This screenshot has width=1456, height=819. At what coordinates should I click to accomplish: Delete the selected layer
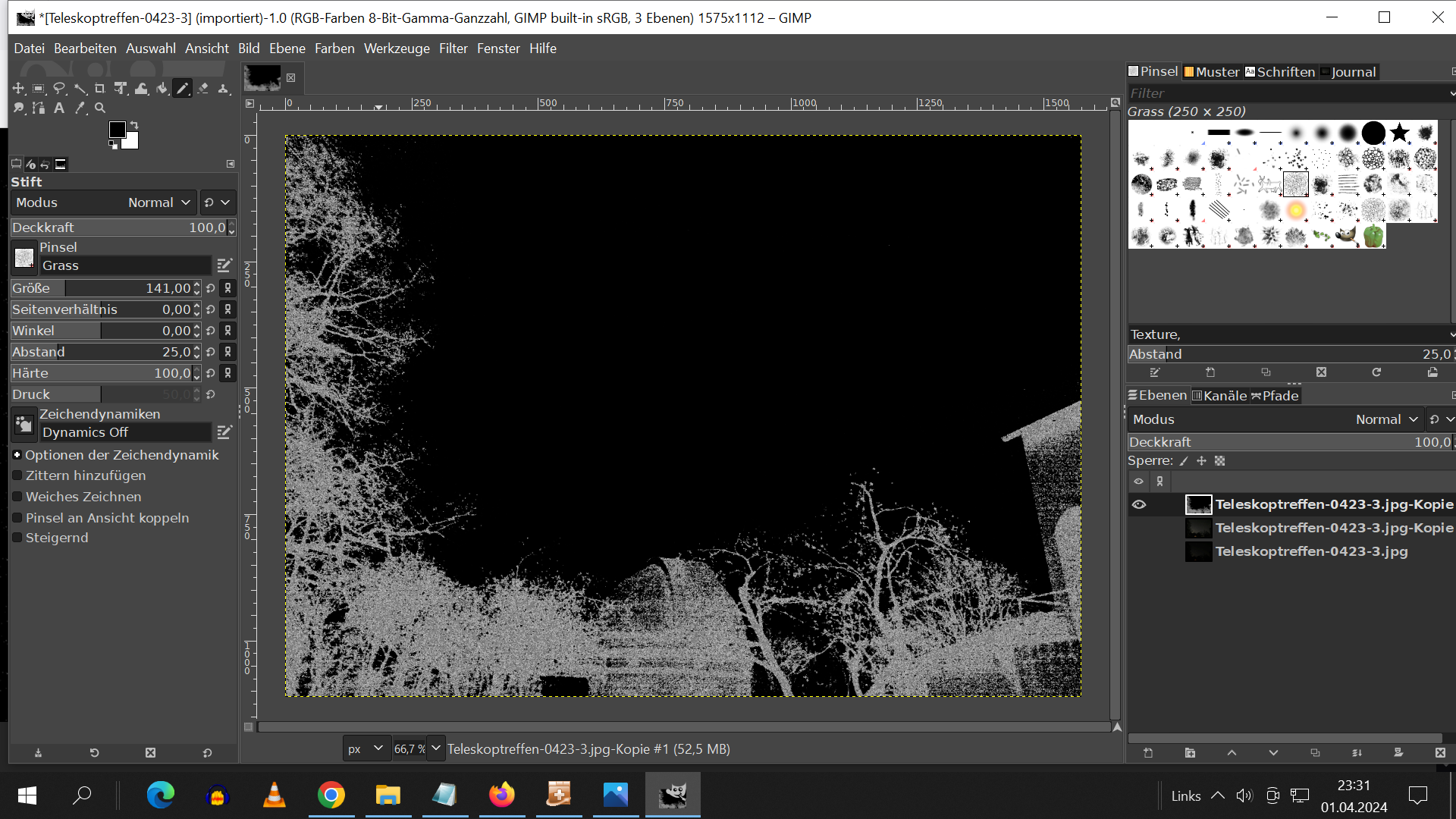1440,753
